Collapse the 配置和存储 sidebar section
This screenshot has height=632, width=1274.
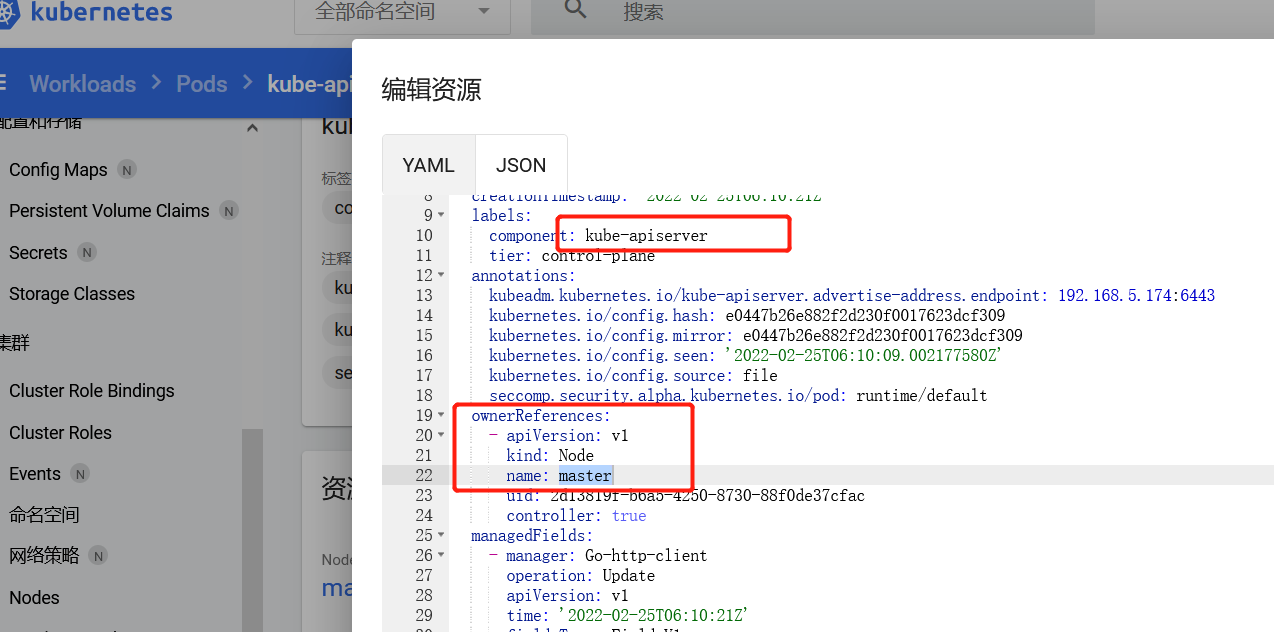252,127
